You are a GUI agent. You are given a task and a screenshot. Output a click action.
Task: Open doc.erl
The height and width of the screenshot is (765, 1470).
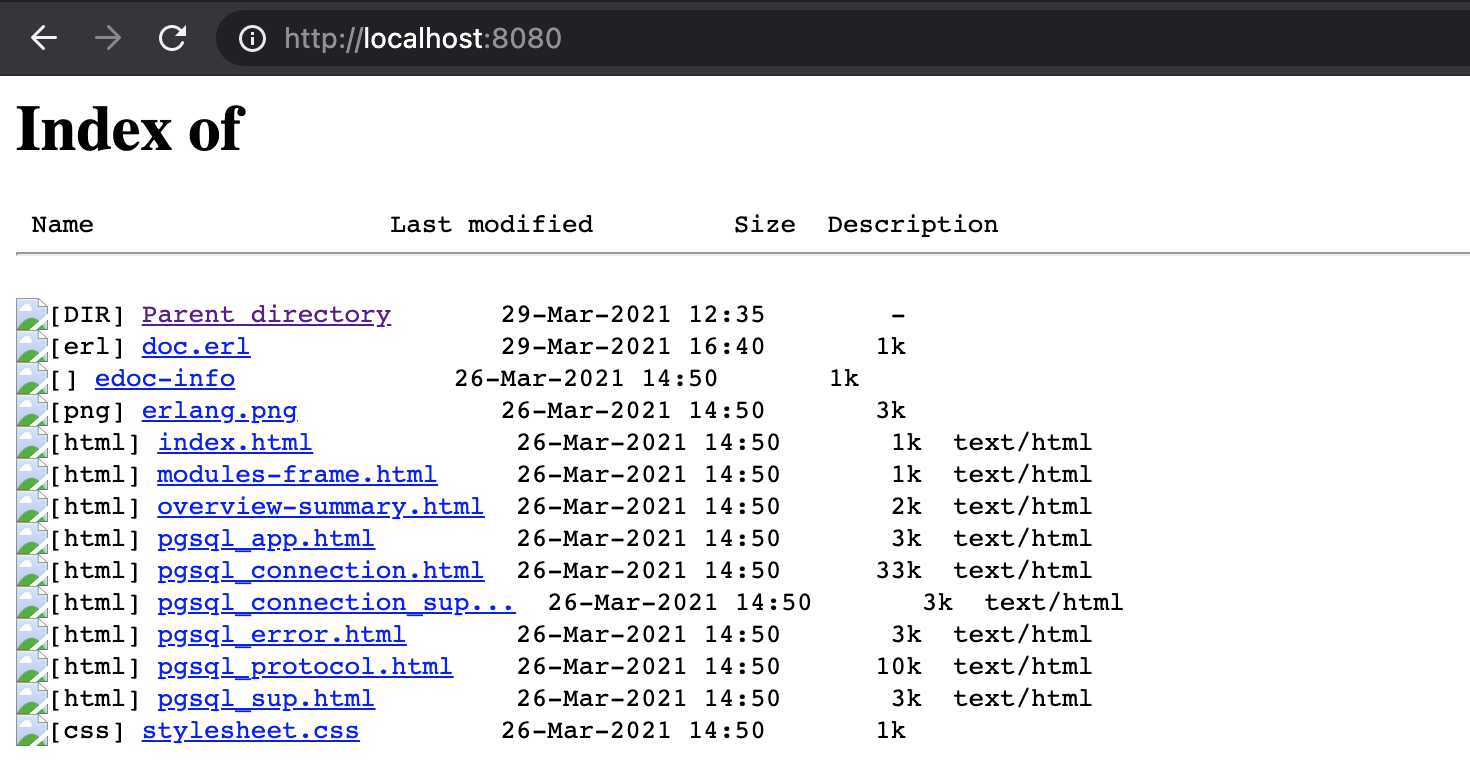(196, 346)
